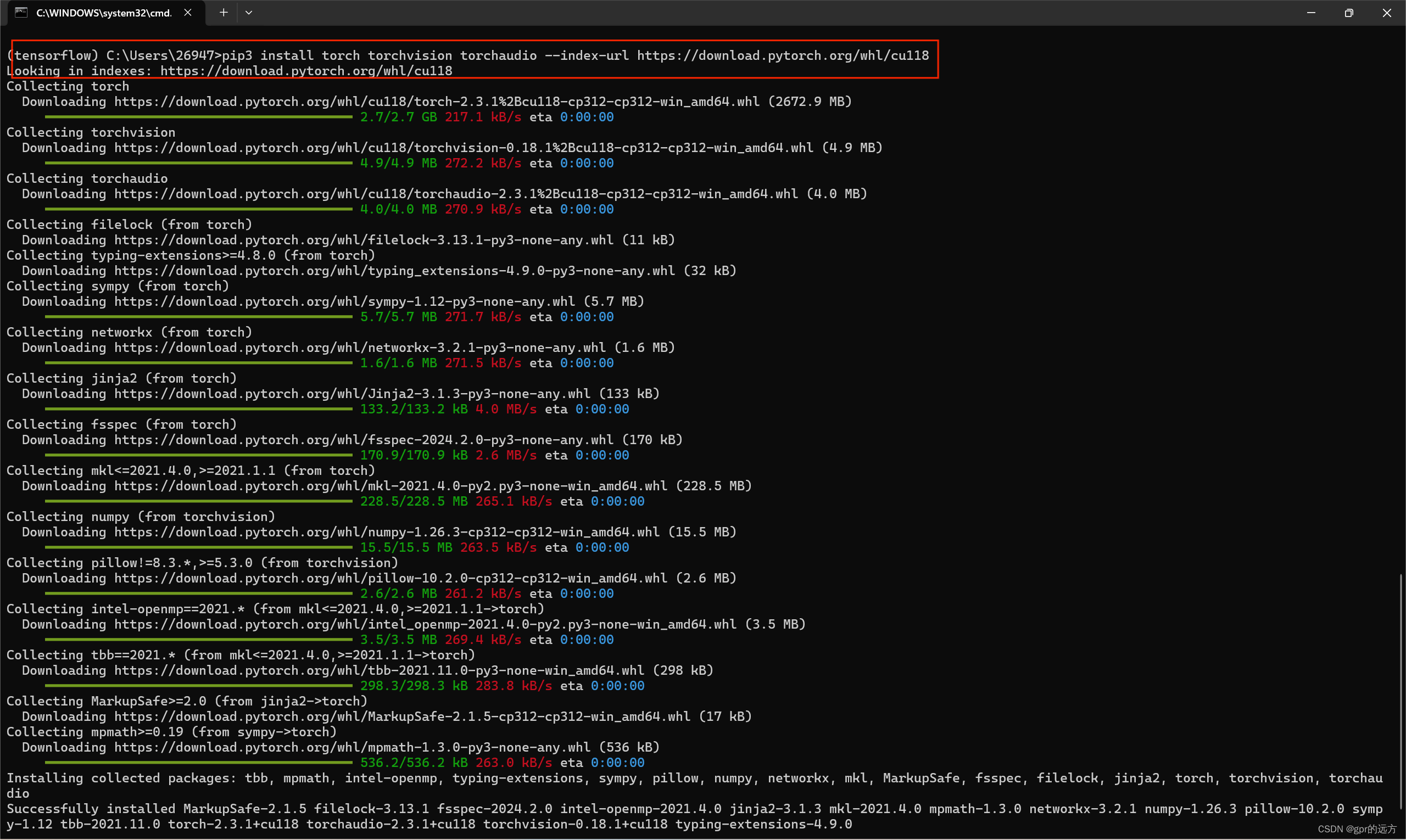Click the cmd icon in the tab
Image resolution: width=1406 pixels, height=840 pixels.
[x=21, y=13]
